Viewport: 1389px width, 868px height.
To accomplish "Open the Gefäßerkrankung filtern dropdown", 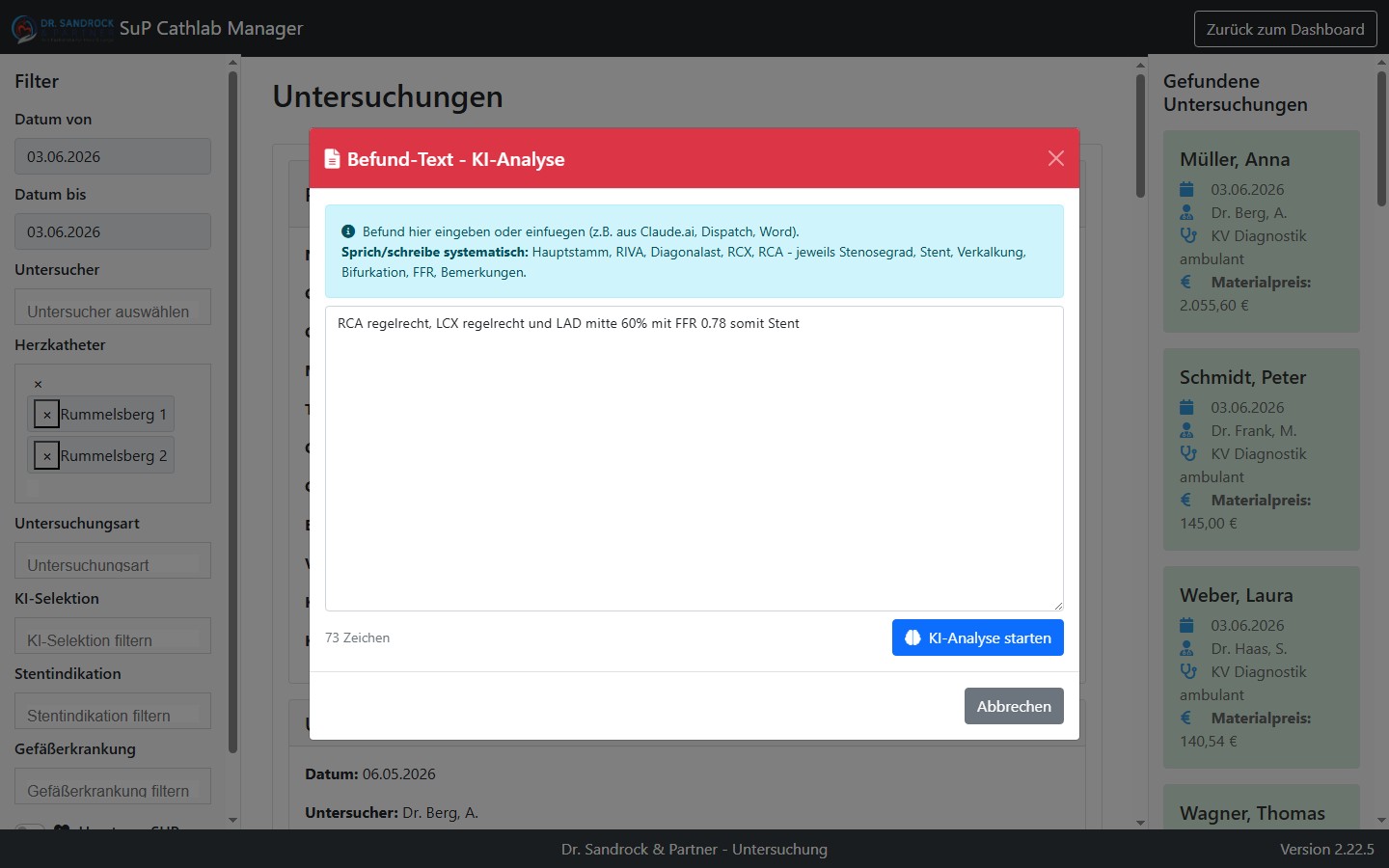I will pos(113,786).
